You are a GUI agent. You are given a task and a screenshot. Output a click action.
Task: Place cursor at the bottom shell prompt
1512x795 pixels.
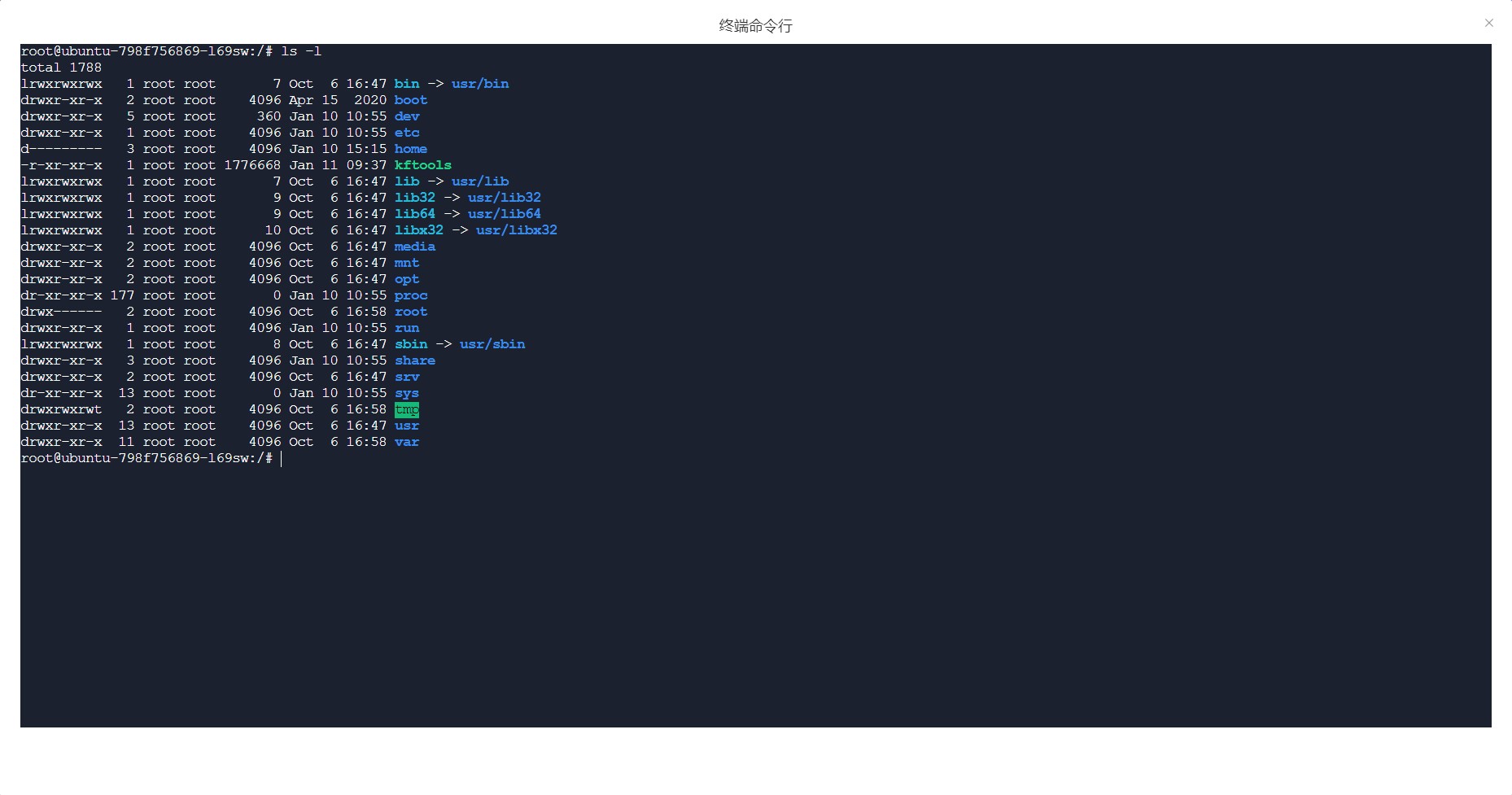coord(282,458)
